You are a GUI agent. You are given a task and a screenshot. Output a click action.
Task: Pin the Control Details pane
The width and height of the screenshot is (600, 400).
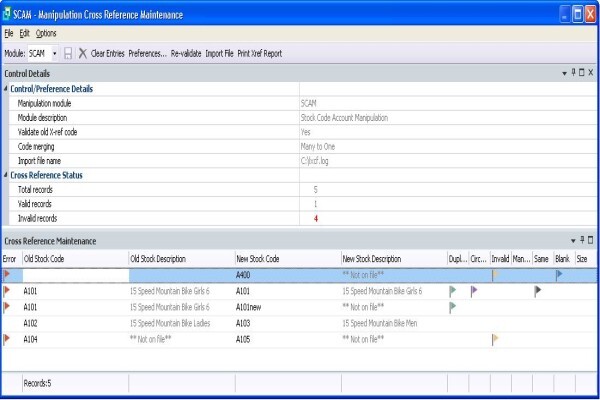tap(573, 72)
